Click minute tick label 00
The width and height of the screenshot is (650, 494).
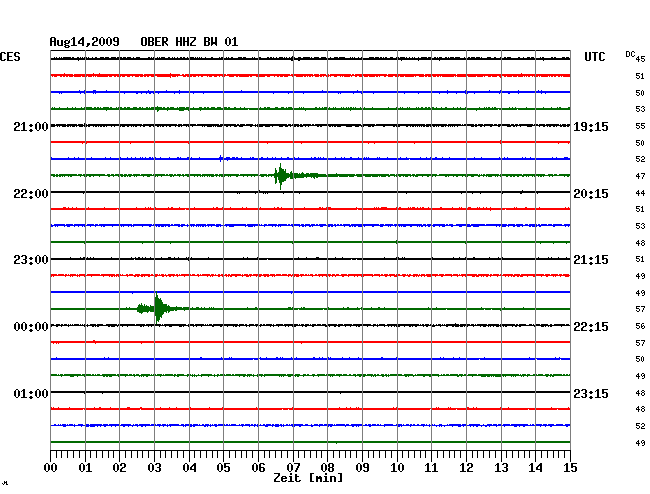[x=51, y=468]
